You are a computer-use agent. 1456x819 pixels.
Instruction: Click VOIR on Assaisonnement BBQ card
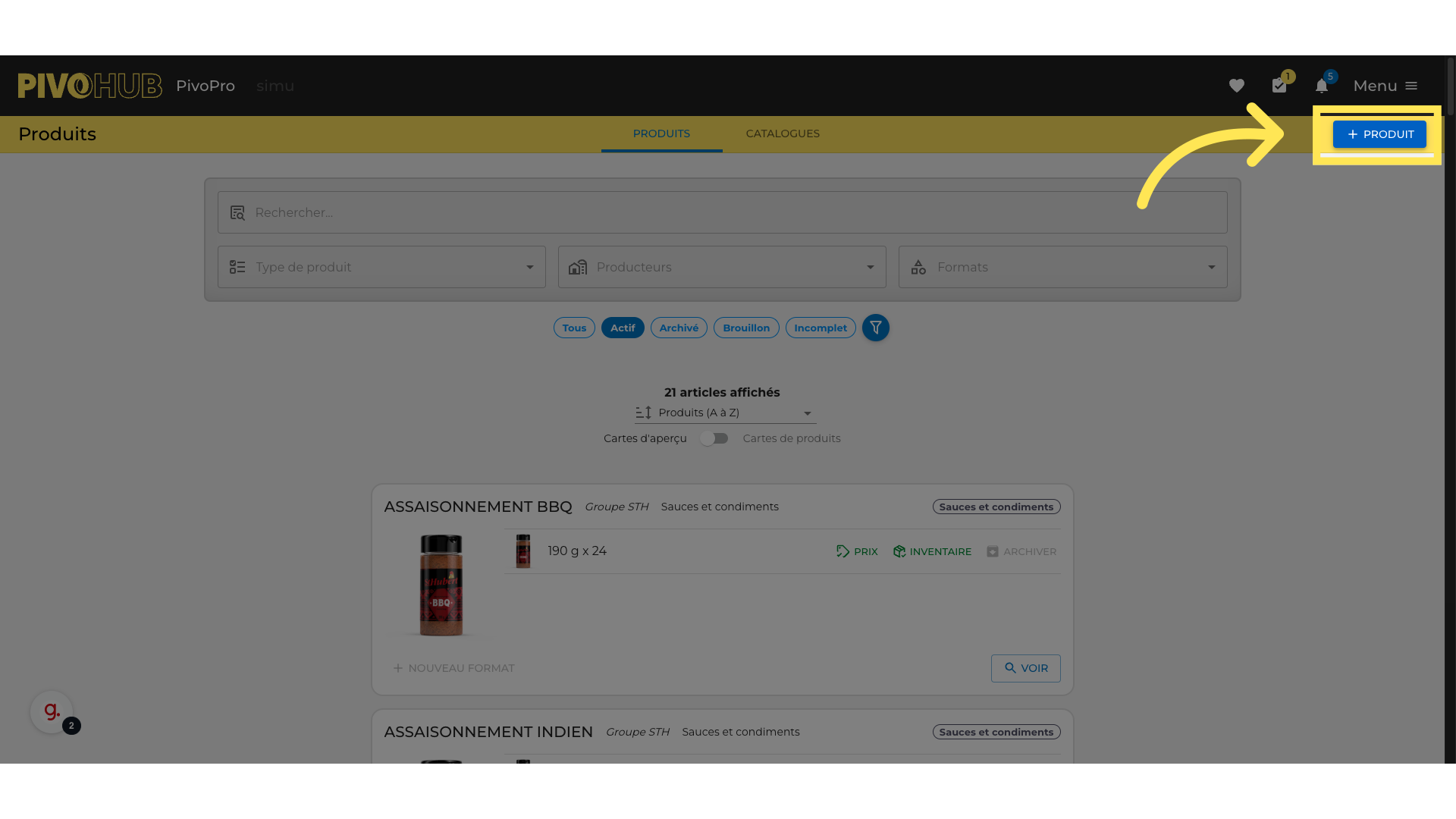click(1025, 668)
